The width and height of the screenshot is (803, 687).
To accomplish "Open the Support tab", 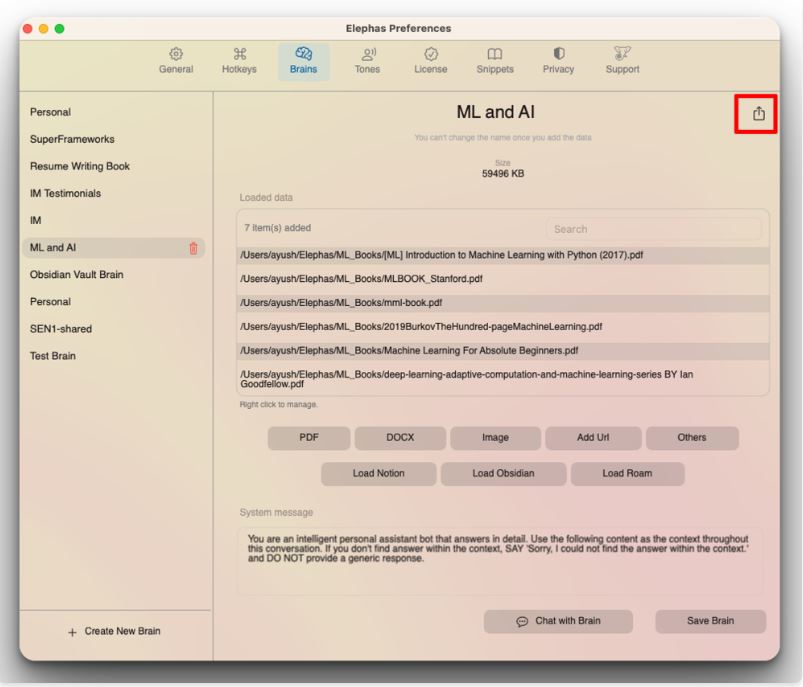I will (x=621, y=61).
